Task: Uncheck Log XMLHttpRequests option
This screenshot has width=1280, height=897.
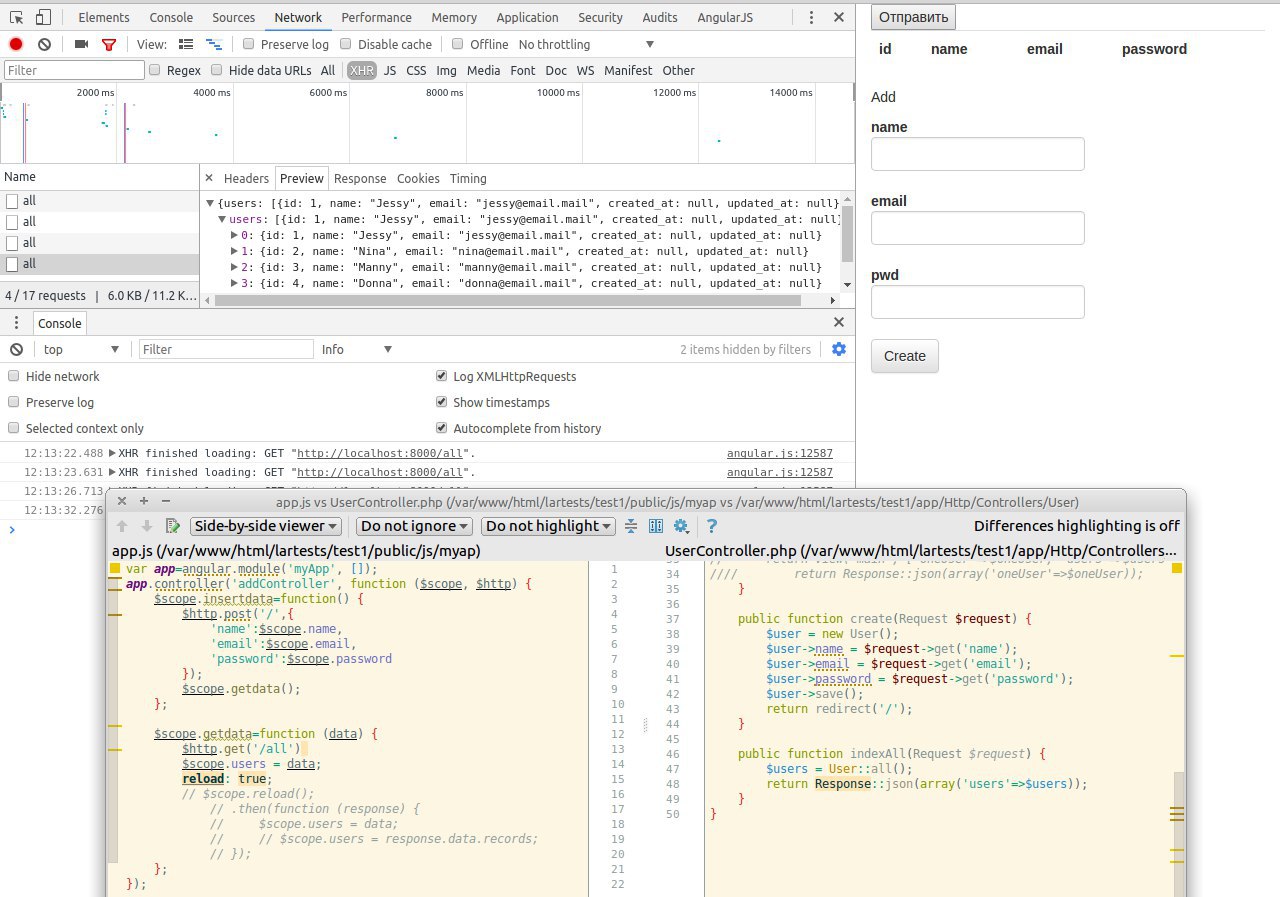Action: tap(442, 377)
